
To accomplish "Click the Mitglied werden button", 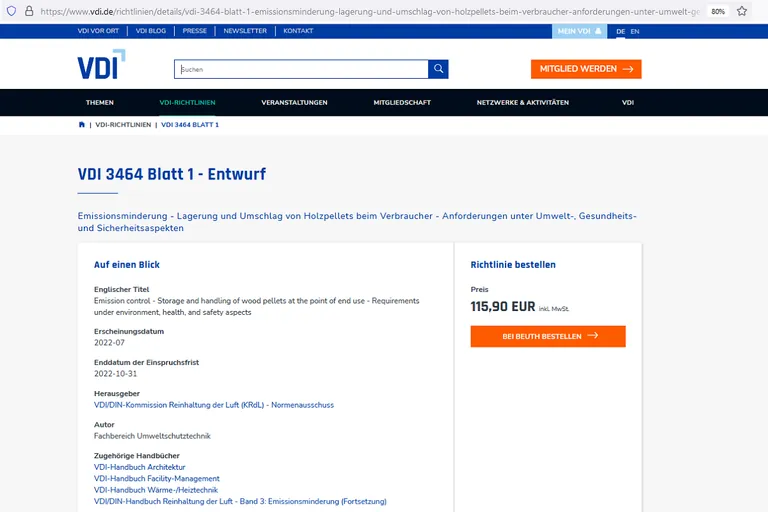I will click(586, 69).
